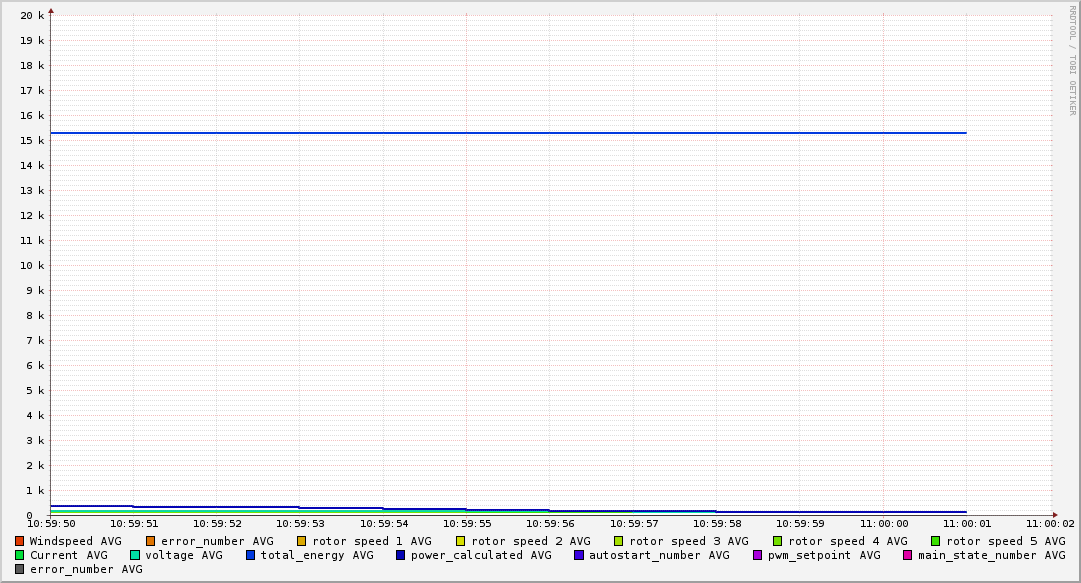
Task: Select the rotor speed 2 AVG yellow swatch
Action: (461, 541)
